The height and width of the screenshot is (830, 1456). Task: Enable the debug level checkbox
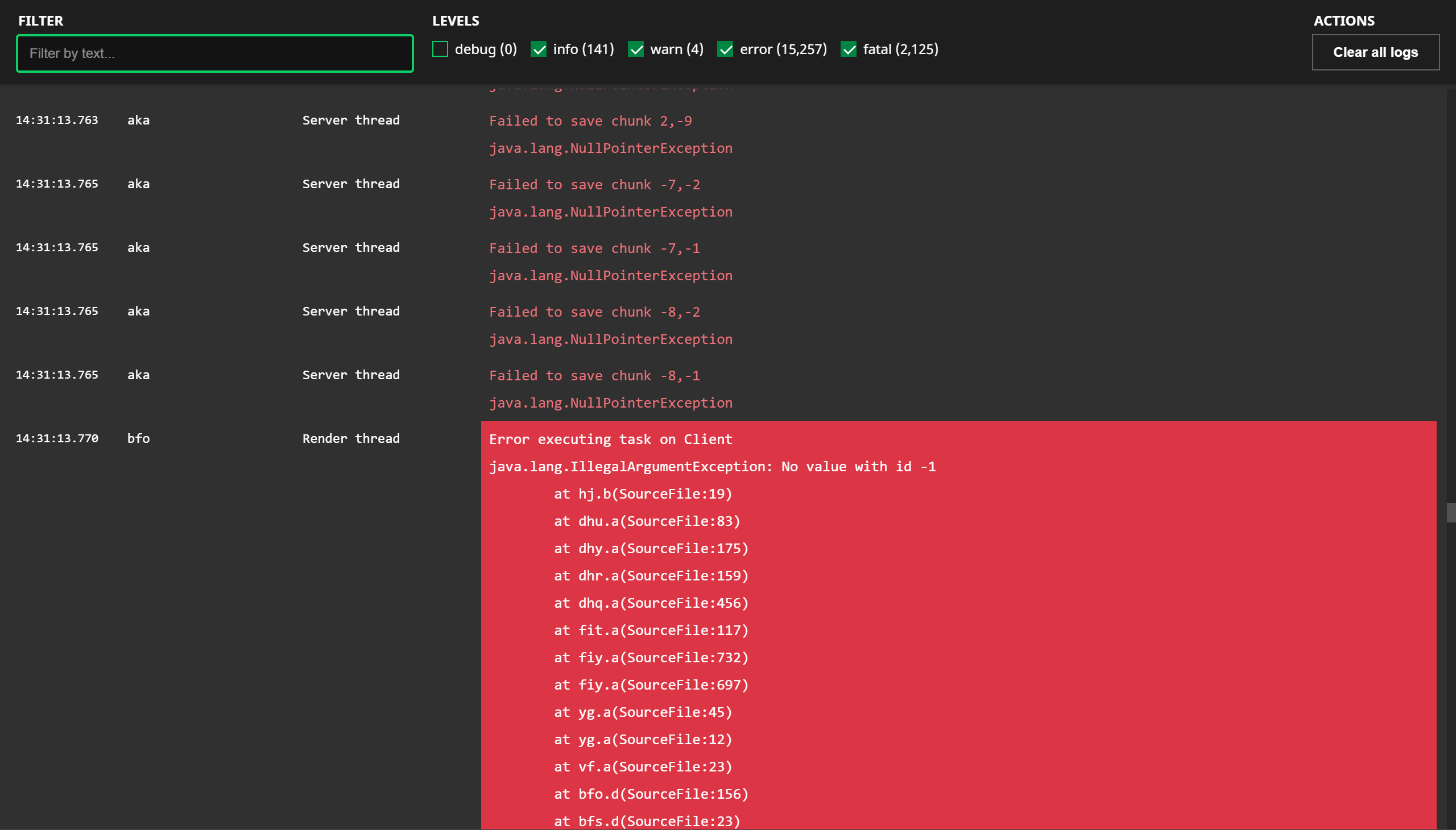pyautogui.click(x=440, y=49)
